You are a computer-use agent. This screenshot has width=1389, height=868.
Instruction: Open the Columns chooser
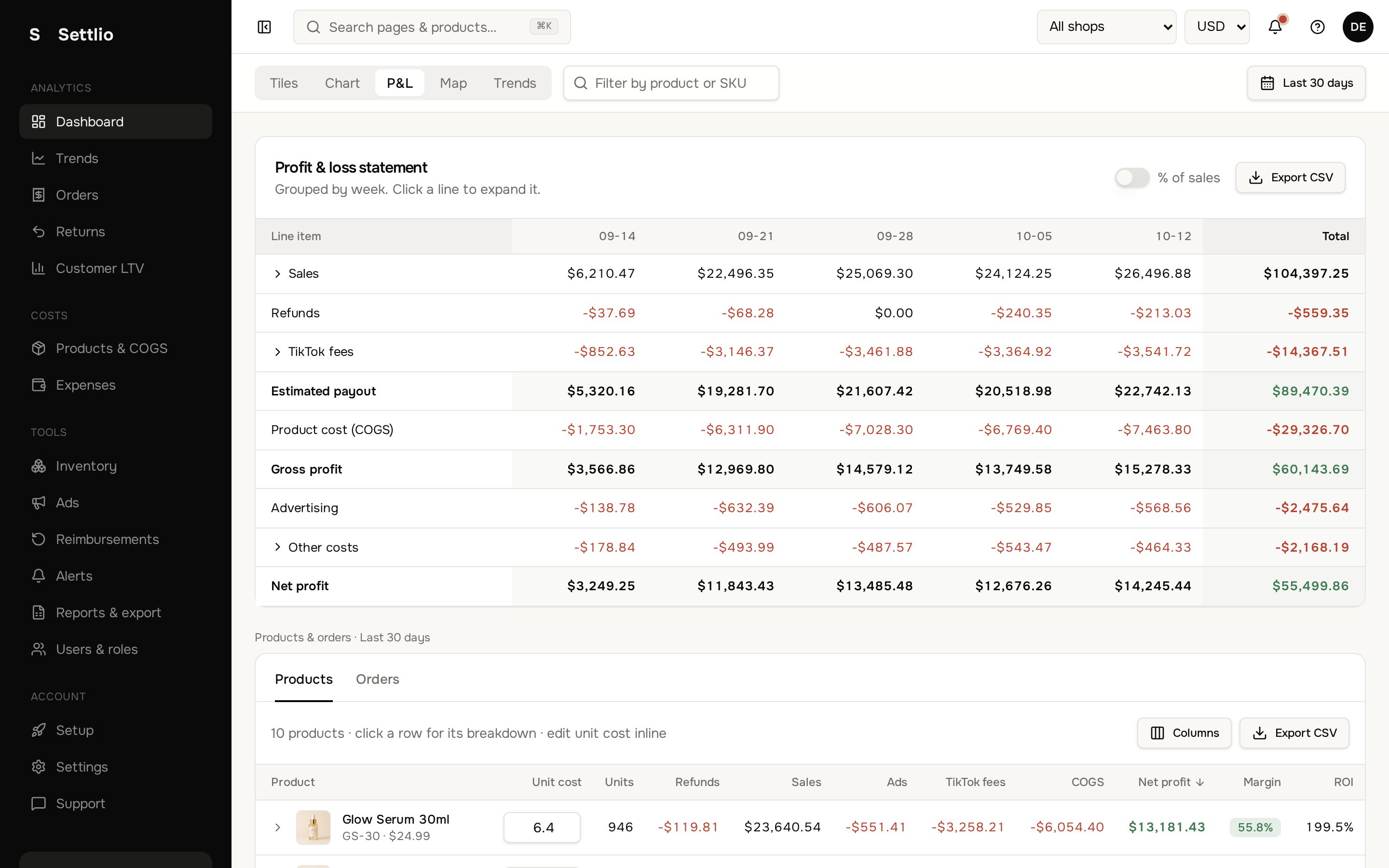(1184, 733)
